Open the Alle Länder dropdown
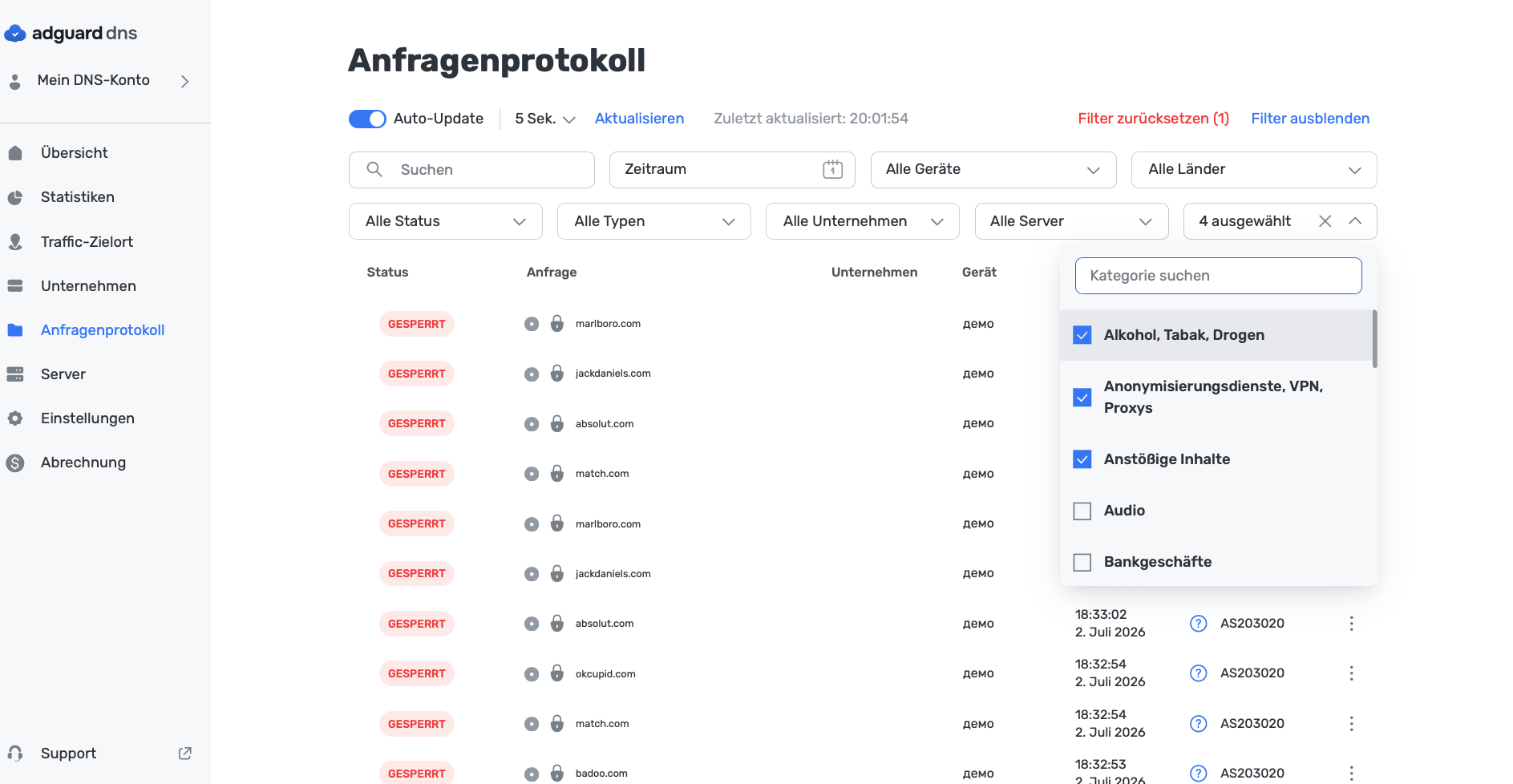 tap(1254, 170)
